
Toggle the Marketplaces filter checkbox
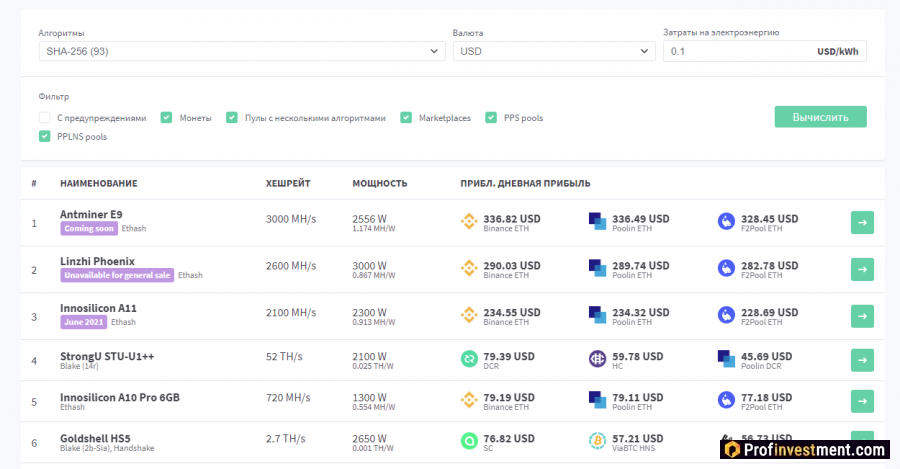[406, 118]
